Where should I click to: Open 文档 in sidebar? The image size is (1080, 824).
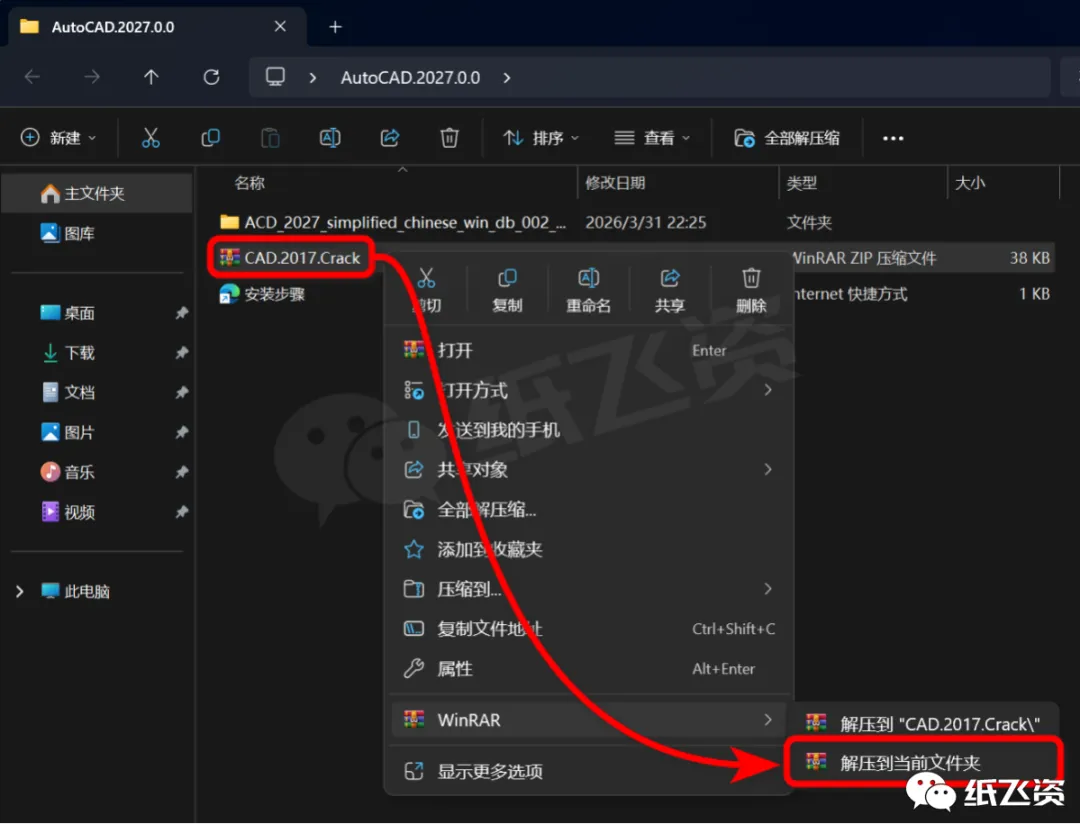pos(96,392)
